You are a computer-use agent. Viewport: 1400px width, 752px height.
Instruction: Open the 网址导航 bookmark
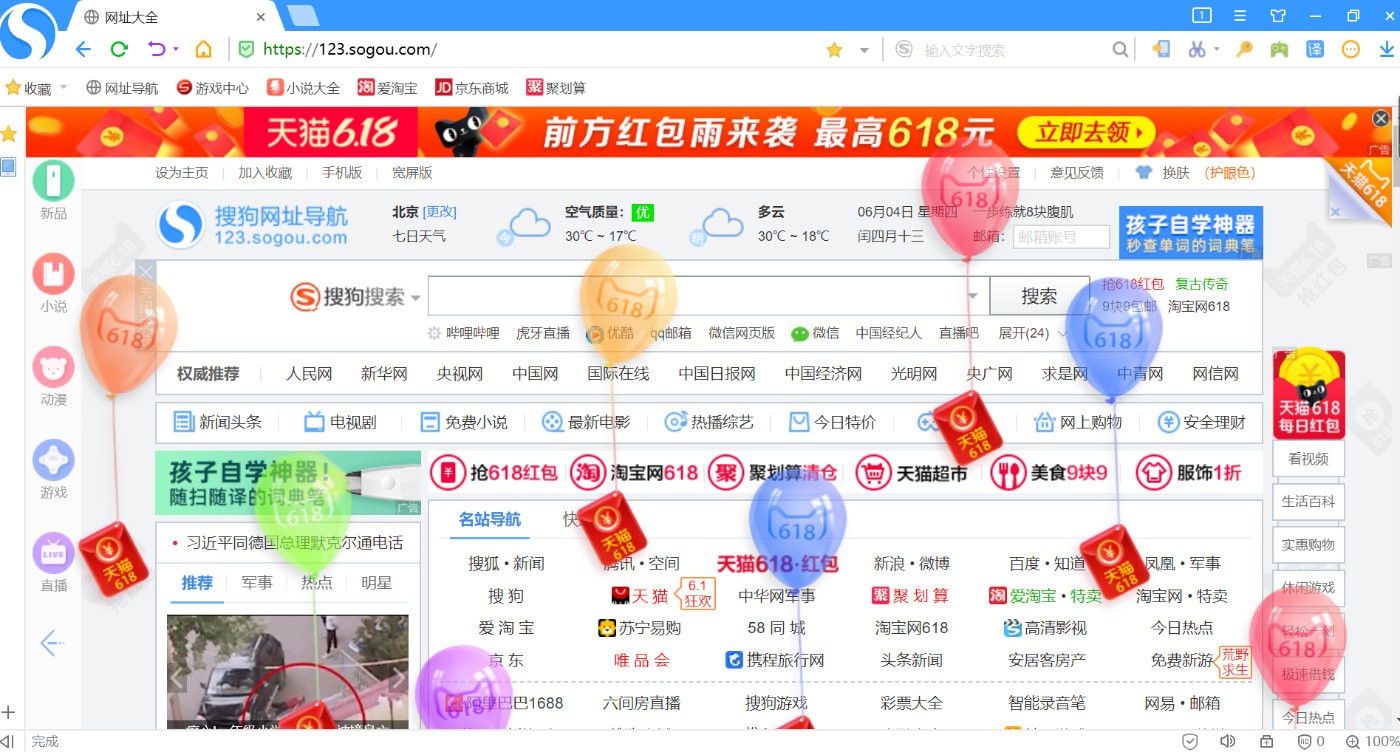tap(122, 88)
